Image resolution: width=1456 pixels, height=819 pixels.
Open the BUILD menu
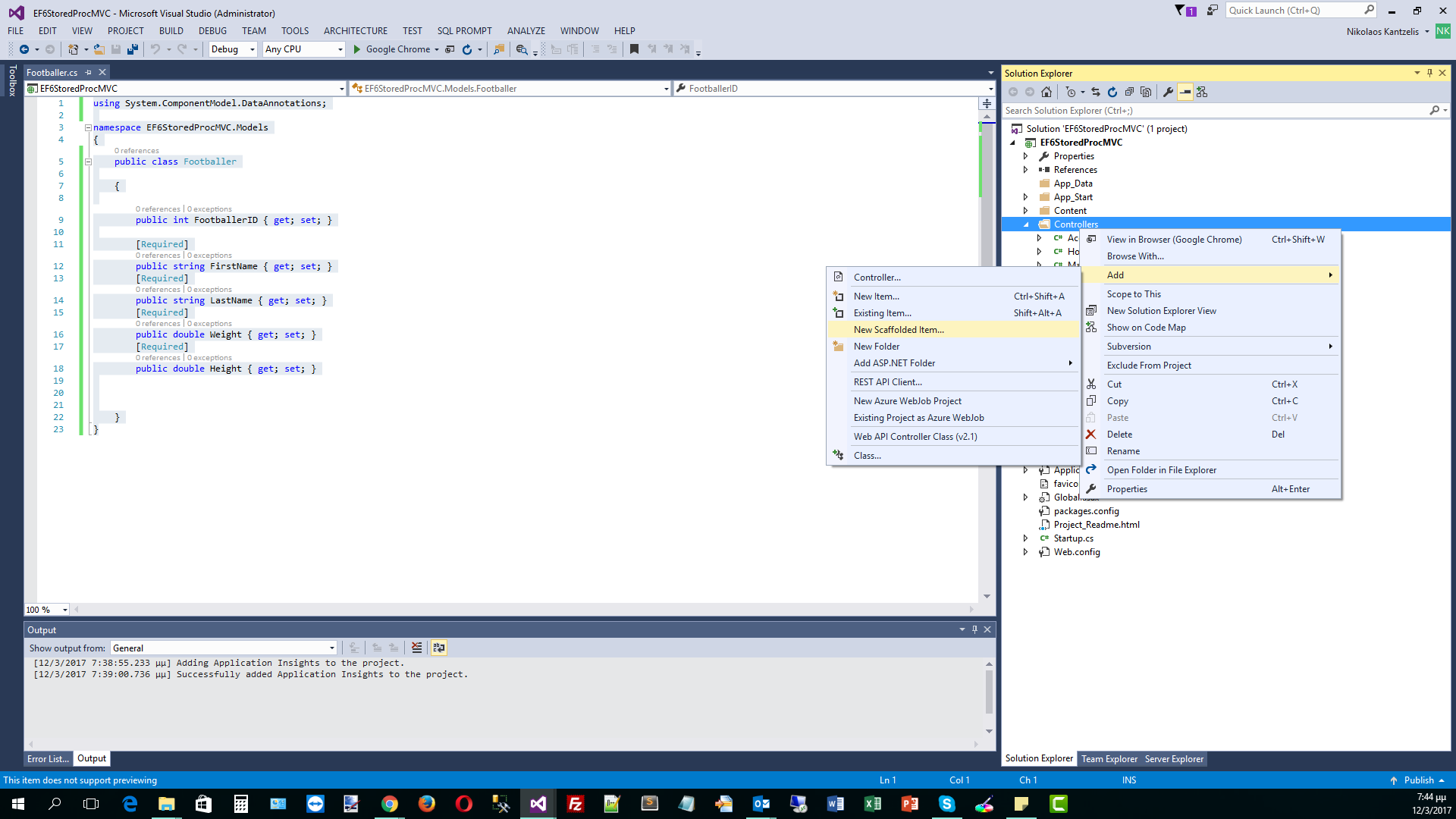pyautogui.click(x=171, y=31)
